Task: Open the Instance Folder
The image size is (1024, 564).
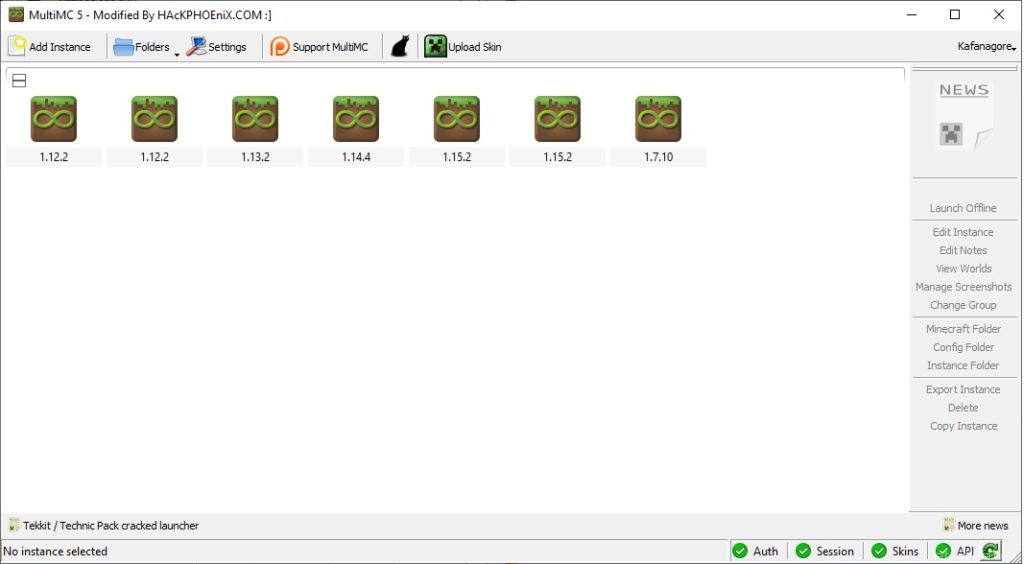Action: pos(963,366)
